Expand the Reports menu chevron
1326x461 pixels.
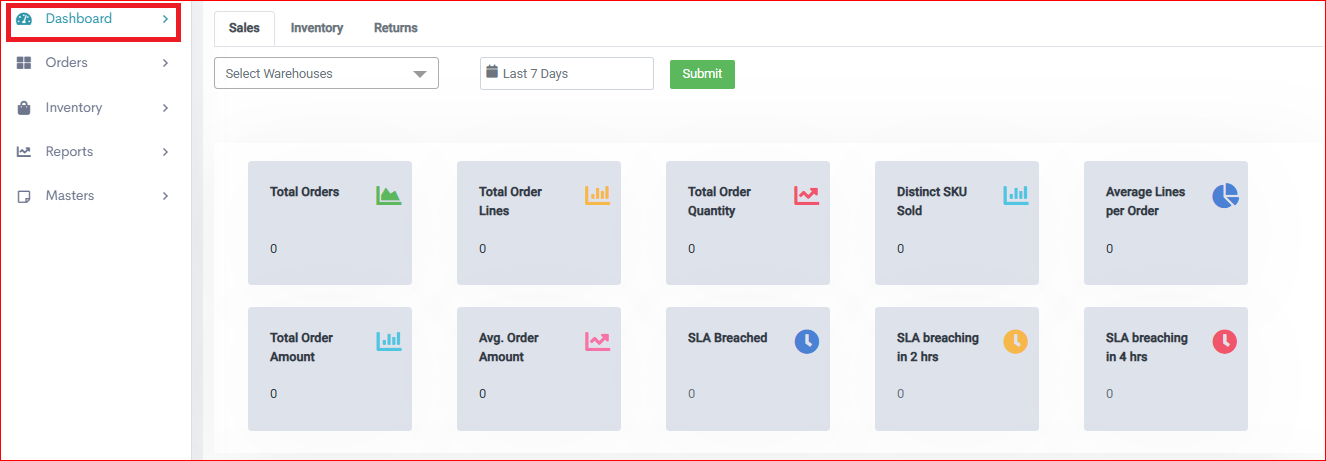(x=166, y=152)
